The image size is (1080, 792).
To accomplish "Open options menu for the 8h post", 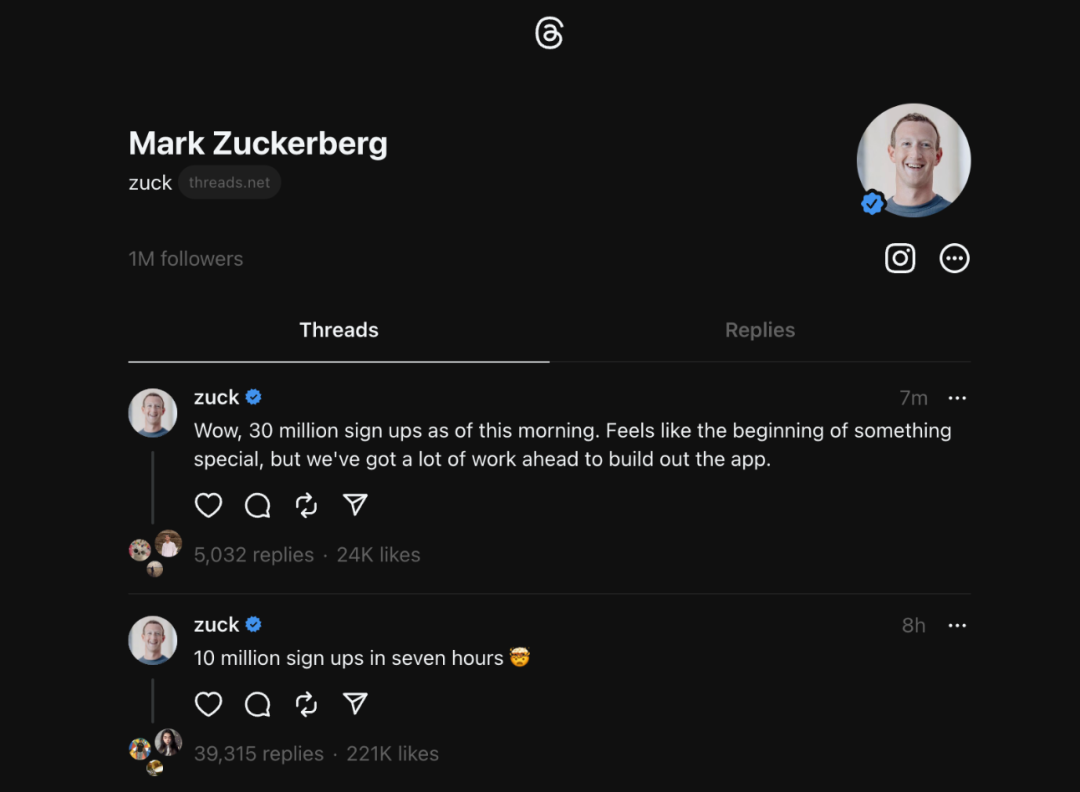I will click(957, 625).
